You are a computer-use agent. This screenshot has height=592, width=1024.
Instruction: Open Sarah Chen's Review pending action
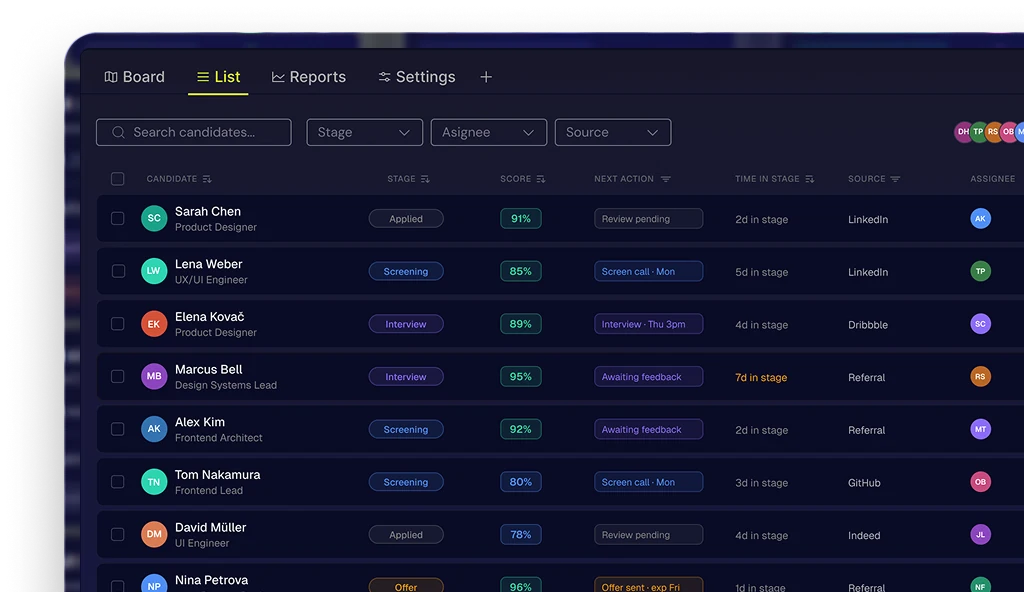pyautogui.click(x=648, y=218)
